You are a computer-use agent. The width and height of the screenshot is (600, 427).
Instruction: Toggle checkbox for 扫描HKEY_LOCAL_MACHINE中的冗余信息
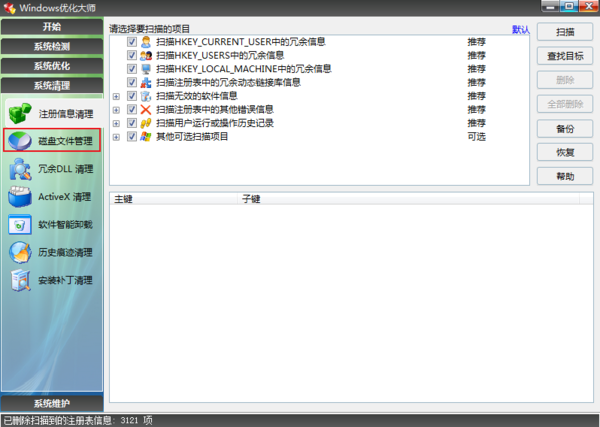132,69
